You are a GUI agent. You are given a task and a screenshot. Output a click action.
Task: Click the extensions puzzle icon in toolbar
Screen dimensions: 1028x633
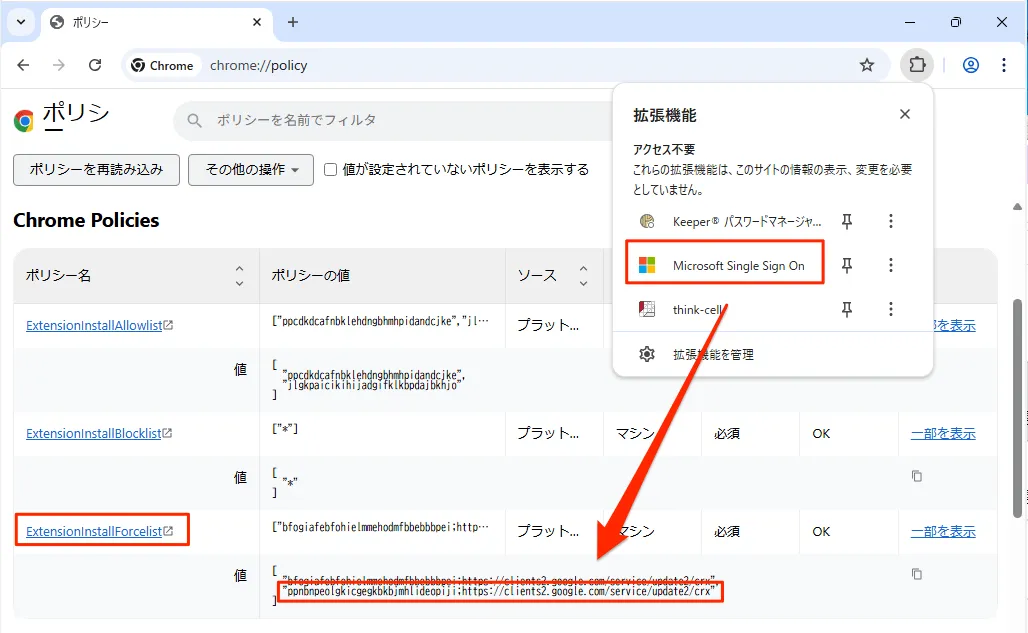click(916, 65)
